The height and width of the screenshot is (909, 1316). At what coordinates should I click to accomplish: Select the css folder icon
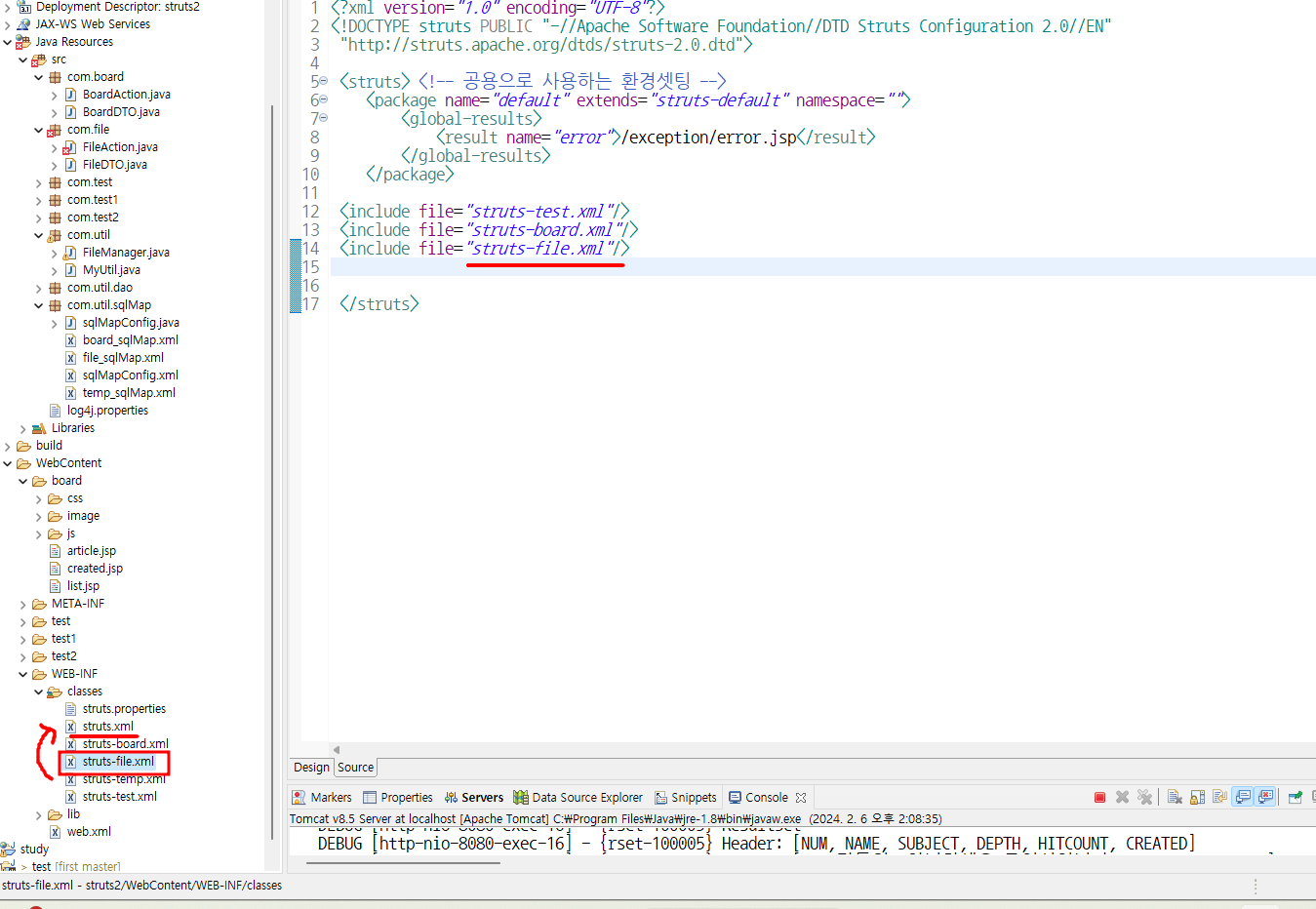coord(55,498)
